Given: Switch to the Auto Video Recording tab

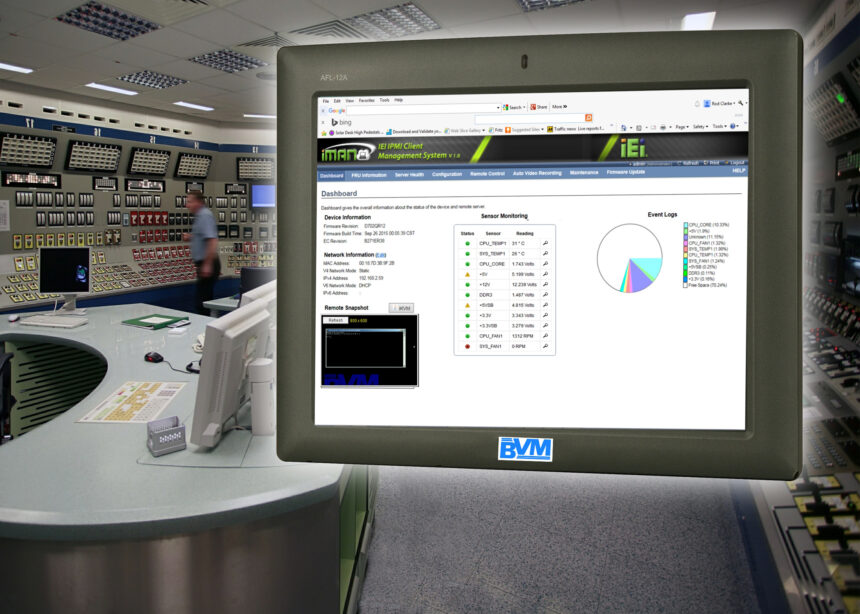Looking at the screenshot, I should coord(537,173).
